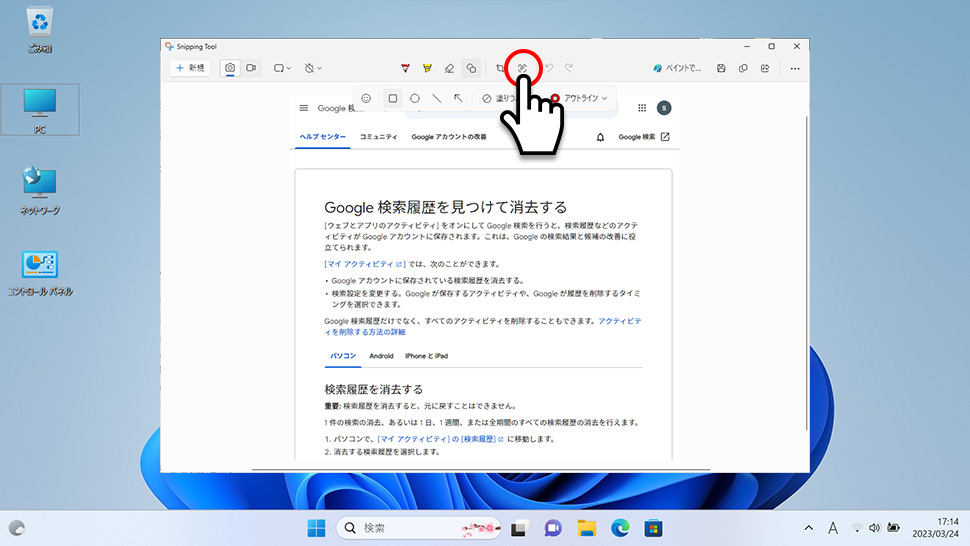Open File Explorer from the taskbar

coord(586,528)
